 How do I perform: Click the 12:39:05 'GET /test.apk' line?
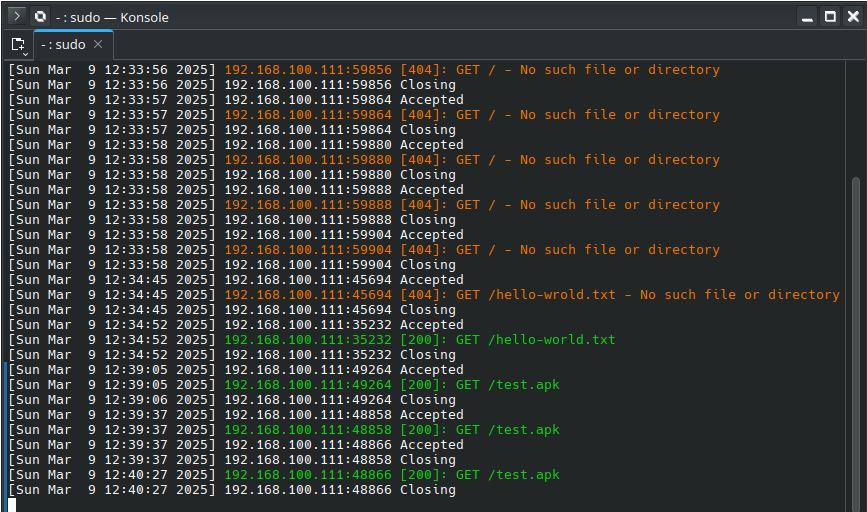pos(284,385)
